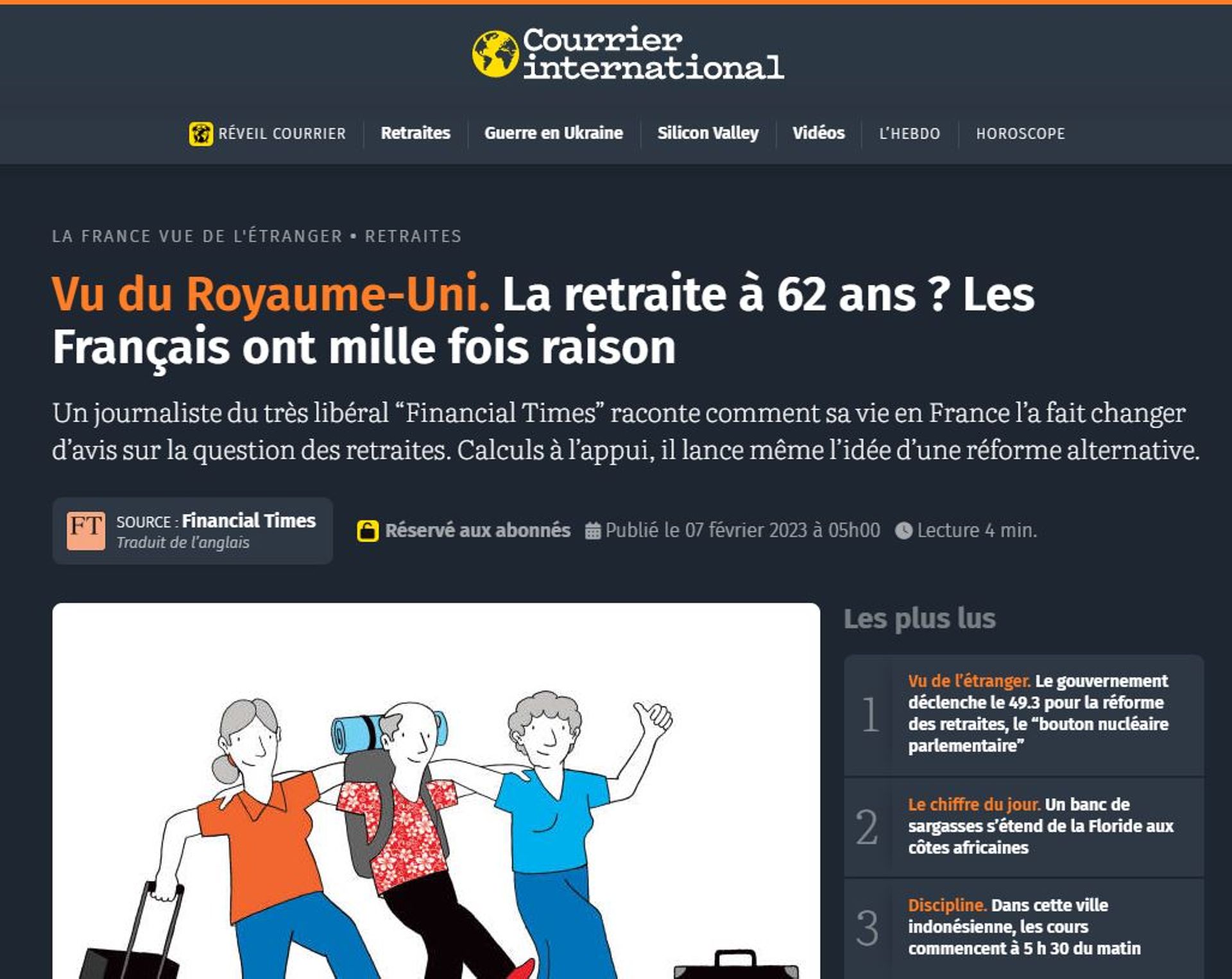Go to the Silicon Valley section

click(708, 133)
